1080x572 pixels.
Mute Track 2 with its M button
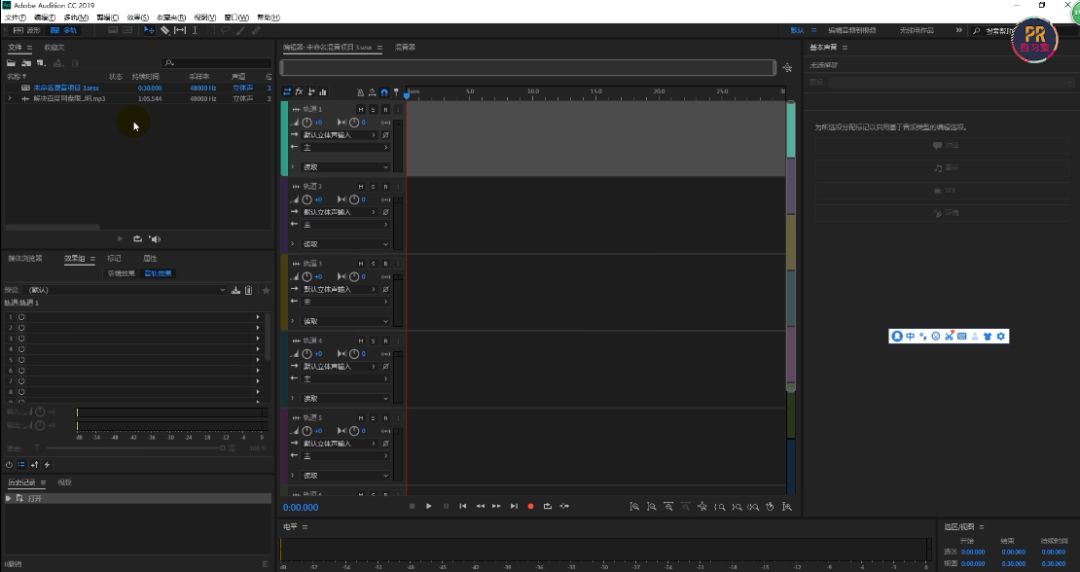point(361,187)
